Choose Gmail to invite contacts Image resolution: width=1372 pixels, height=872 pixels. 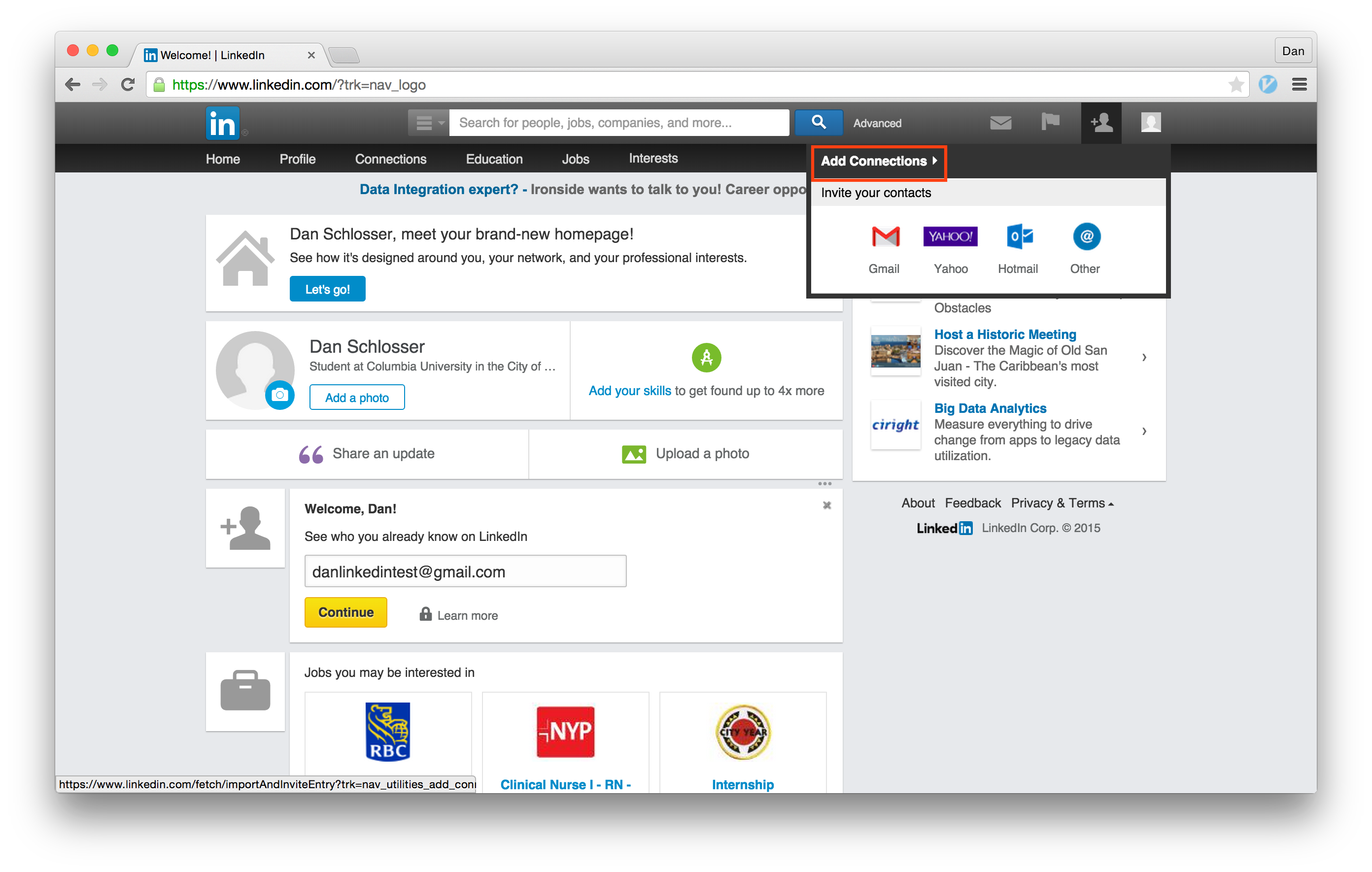(x=885, y=236)
